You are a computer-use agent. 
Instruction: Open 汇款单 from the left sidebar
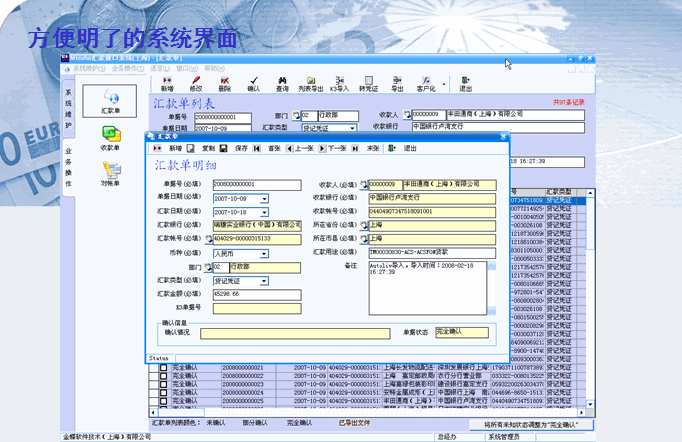click(x=110, y=100)
